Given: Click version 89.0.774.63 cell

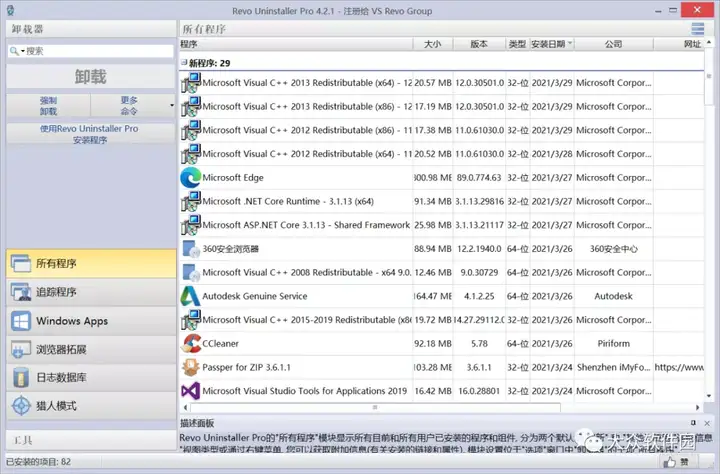Looking at the screenshot, I should 479,178.
